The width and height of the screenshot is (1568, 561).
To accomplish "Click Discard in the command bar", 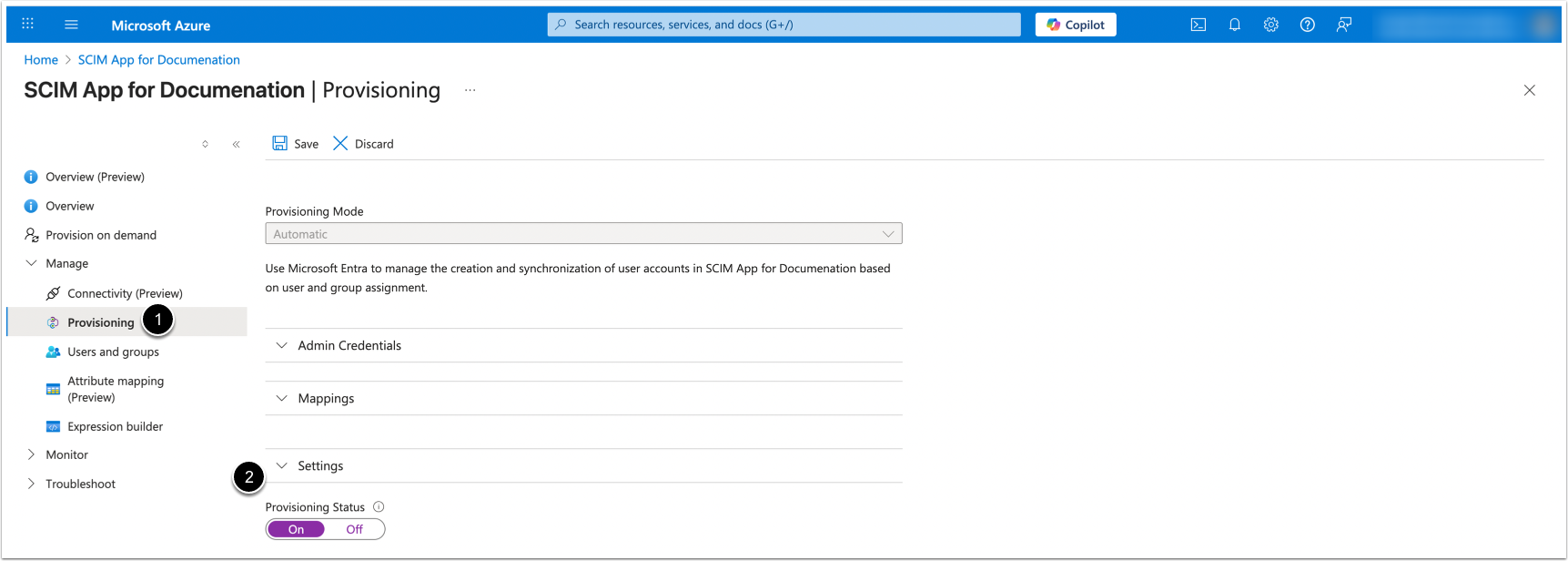I will click(363, 144).
